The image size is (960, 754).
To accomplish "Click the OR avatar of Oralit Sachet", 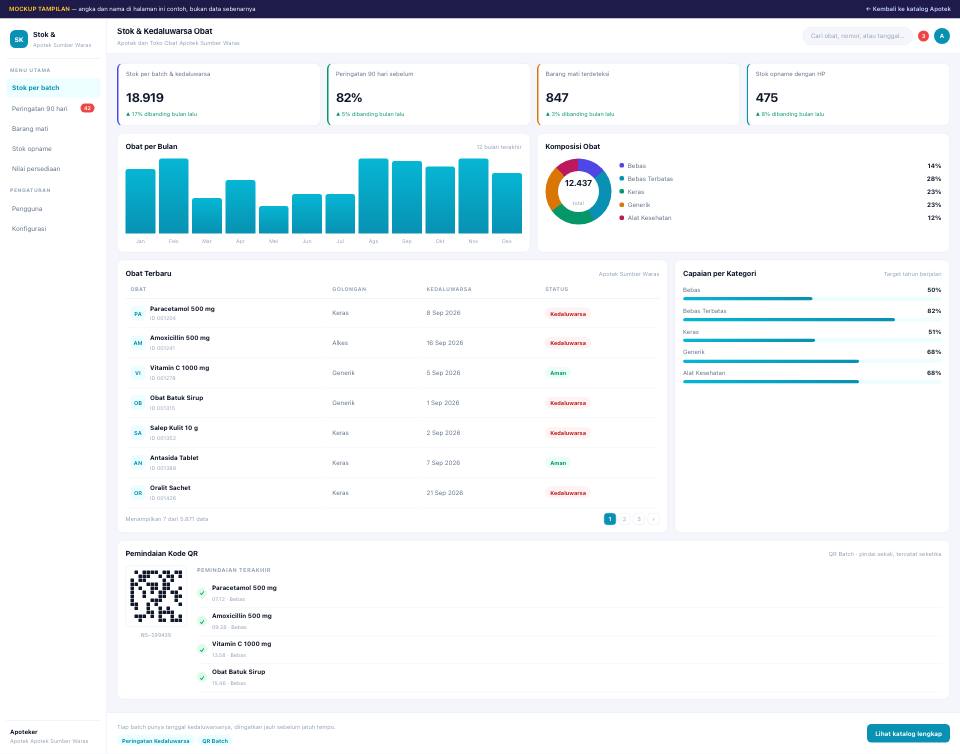I will [x=138, y=493].
